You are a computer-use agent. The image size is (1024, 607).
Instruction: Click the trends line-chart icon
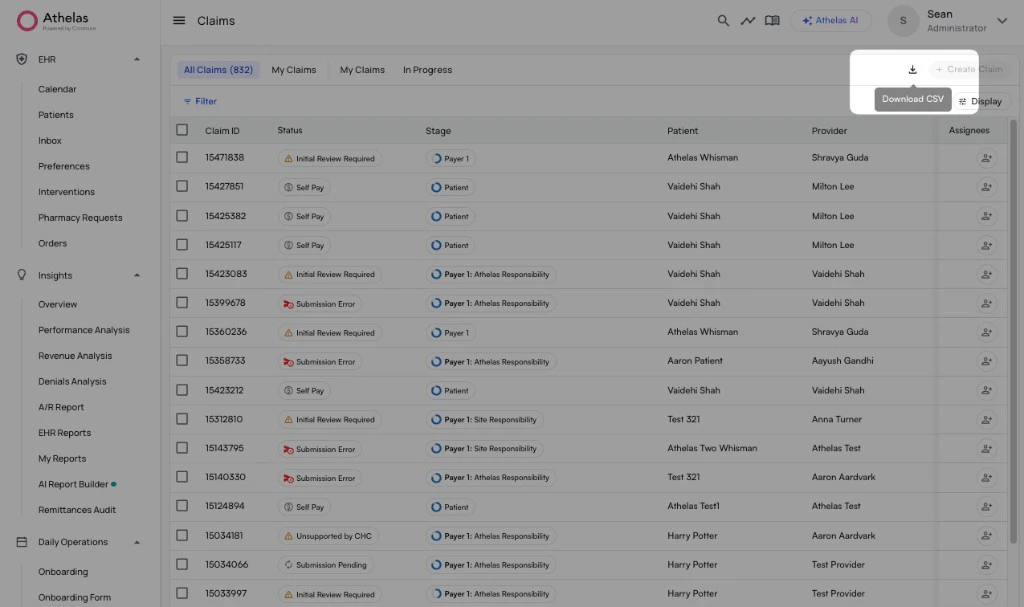coord(747,20)
